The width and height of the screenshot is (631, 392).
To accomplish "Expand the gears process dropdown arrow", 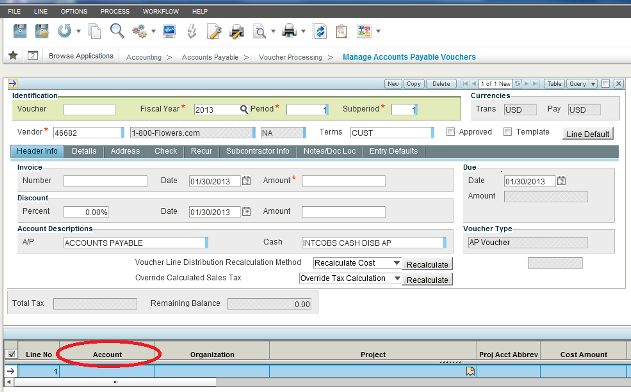I will tap(153, 31).
